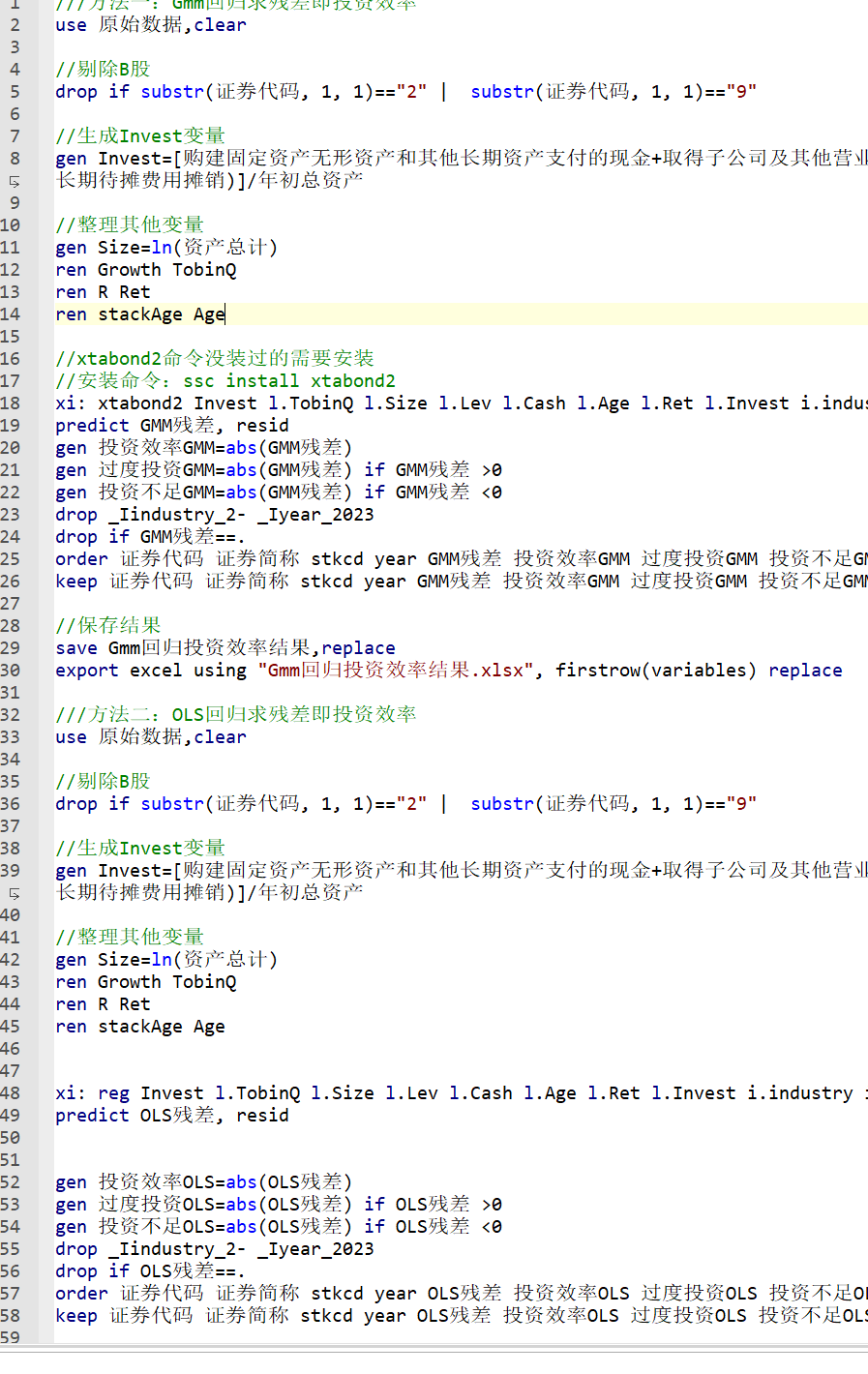
Task: Click the 'order 证券代码' line with OLS残差
Action: click(x=462, y=1294)
